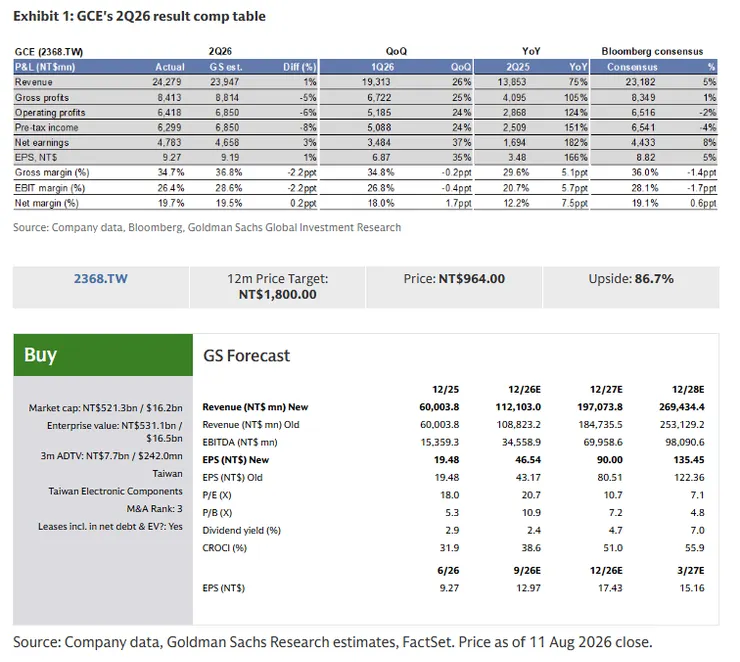Click the GS est. column header
Image resolution: width=740 pixels, height=662 pixels.
[x=226, y=67]
